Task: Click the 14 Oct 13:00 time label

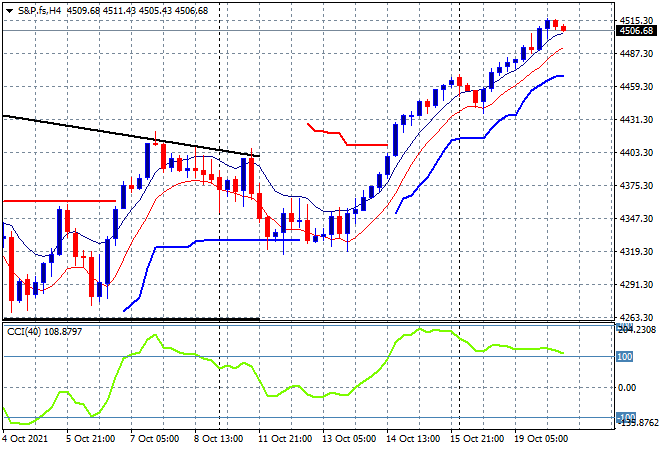Action: [x=413, y=439]
